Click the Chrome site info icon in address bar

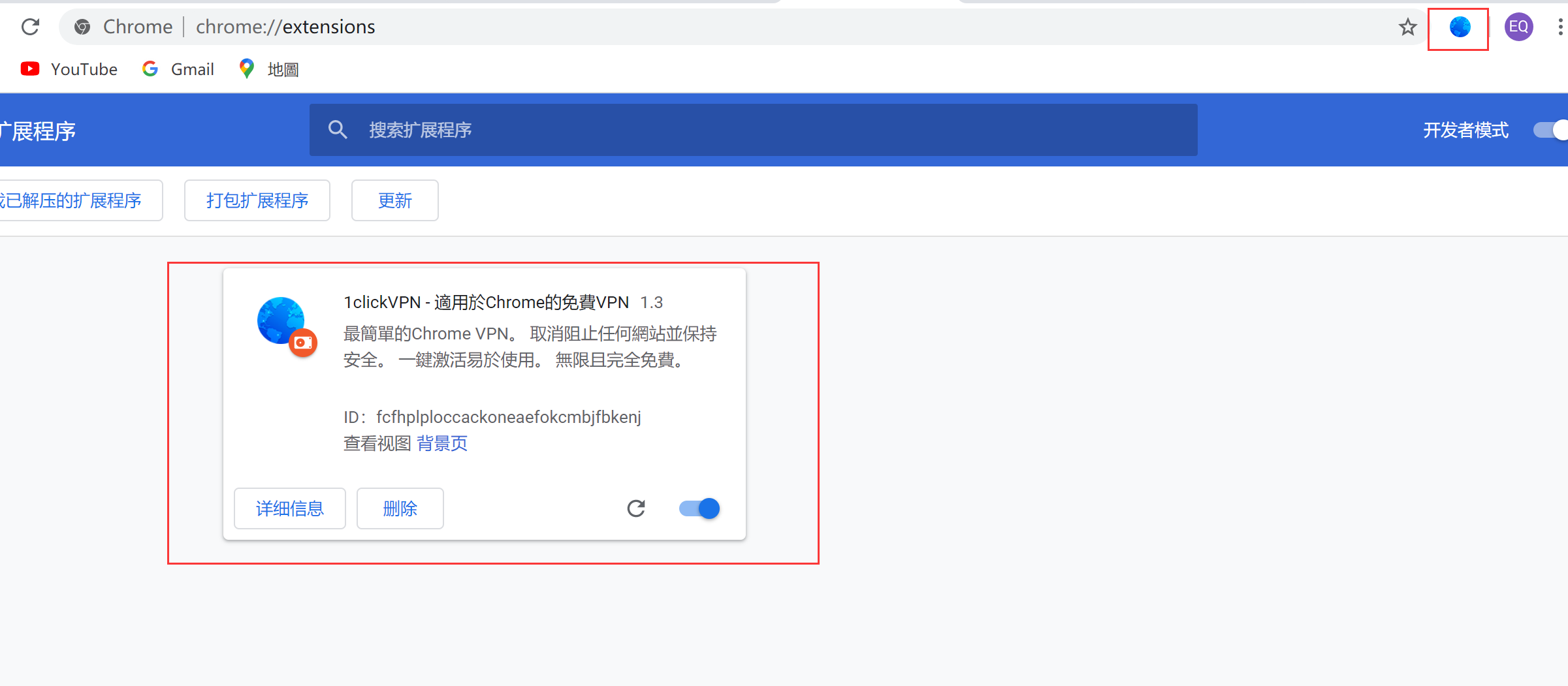82,27
